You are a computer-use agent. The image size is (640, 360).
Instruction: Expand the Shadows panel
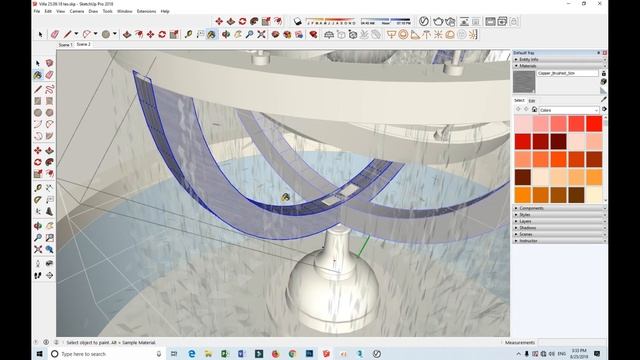point(559,228)
